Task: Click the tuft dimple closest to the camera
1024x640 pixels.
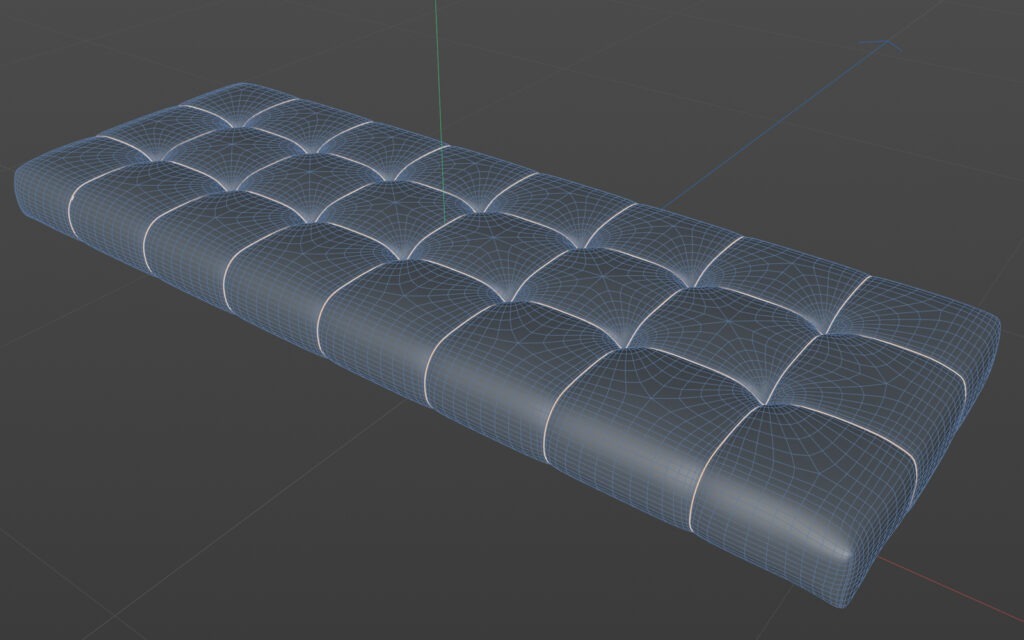Action: 762,402
